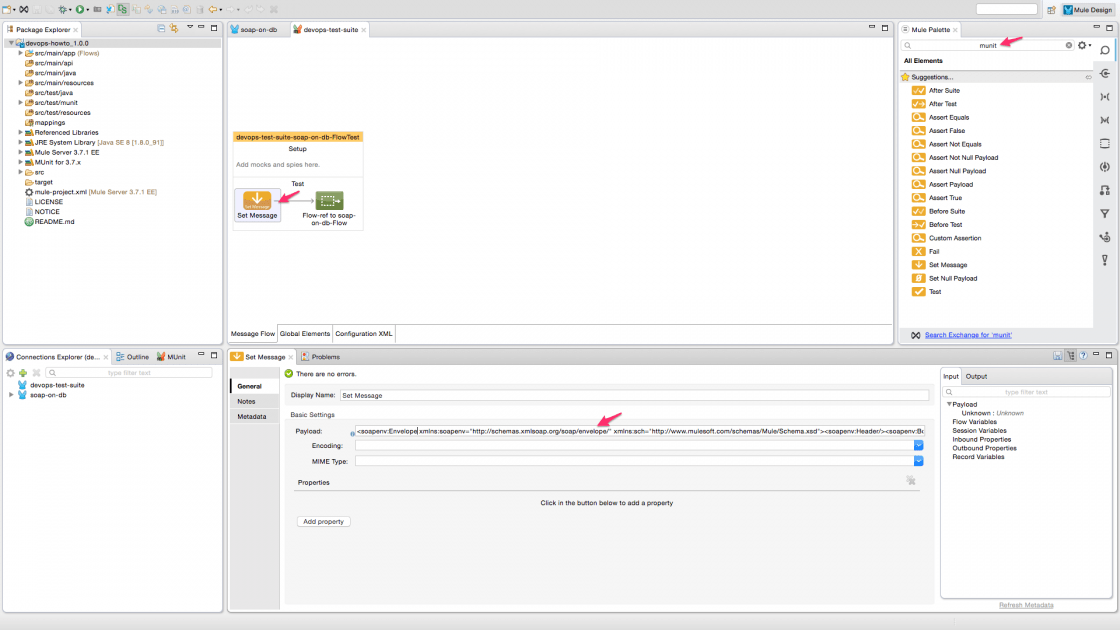Open the Encoding dropdown in Set Message settings
This screenshot has height=630, width=1120.
point(918,447)
